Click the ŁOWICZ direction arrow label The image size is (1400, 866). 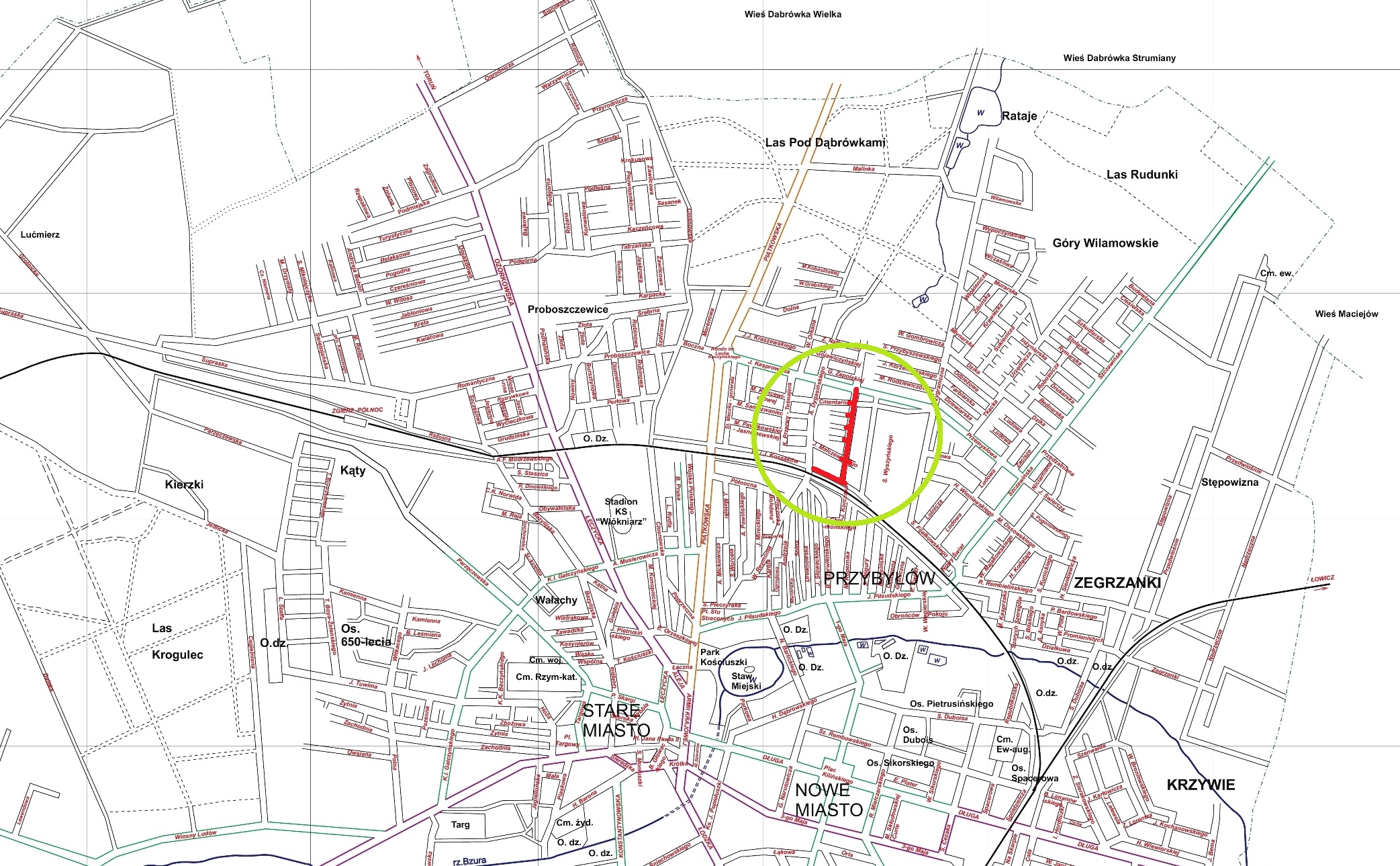point(1321,579)
